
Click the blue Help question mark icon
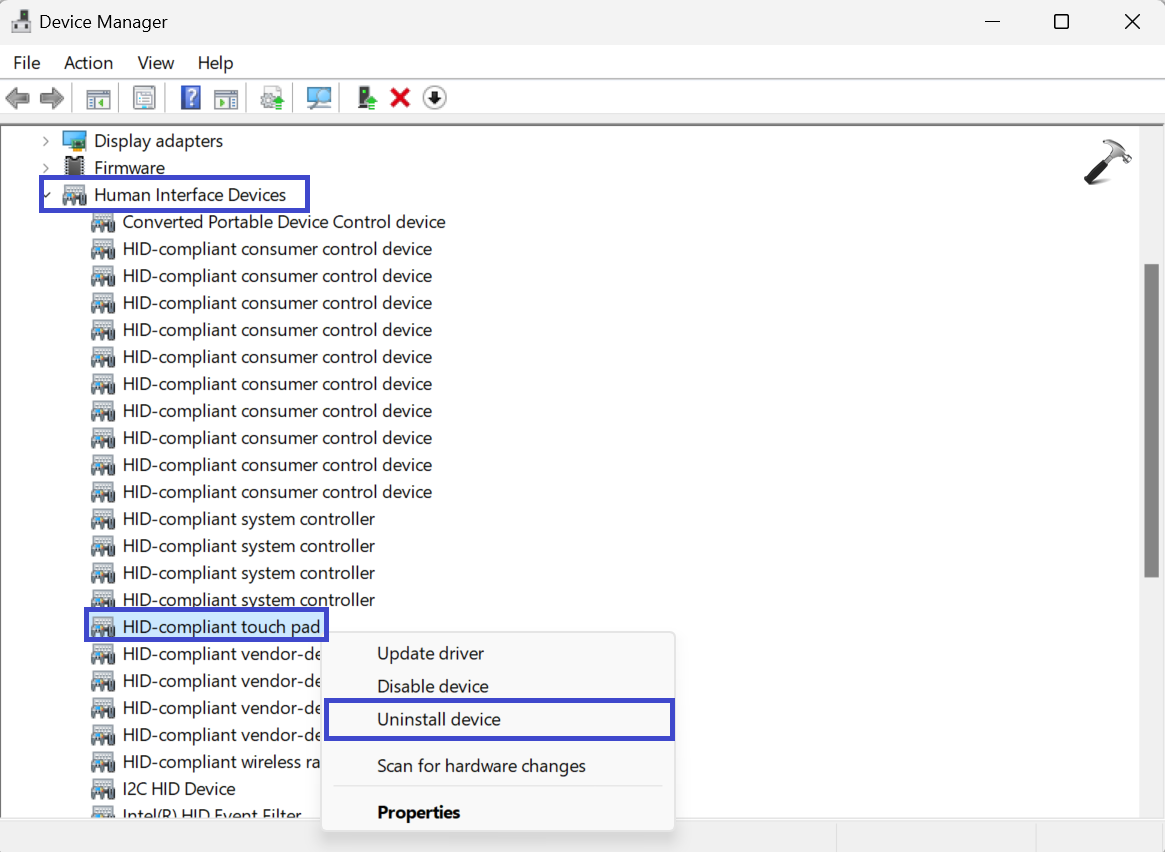(x=190, y=98)
